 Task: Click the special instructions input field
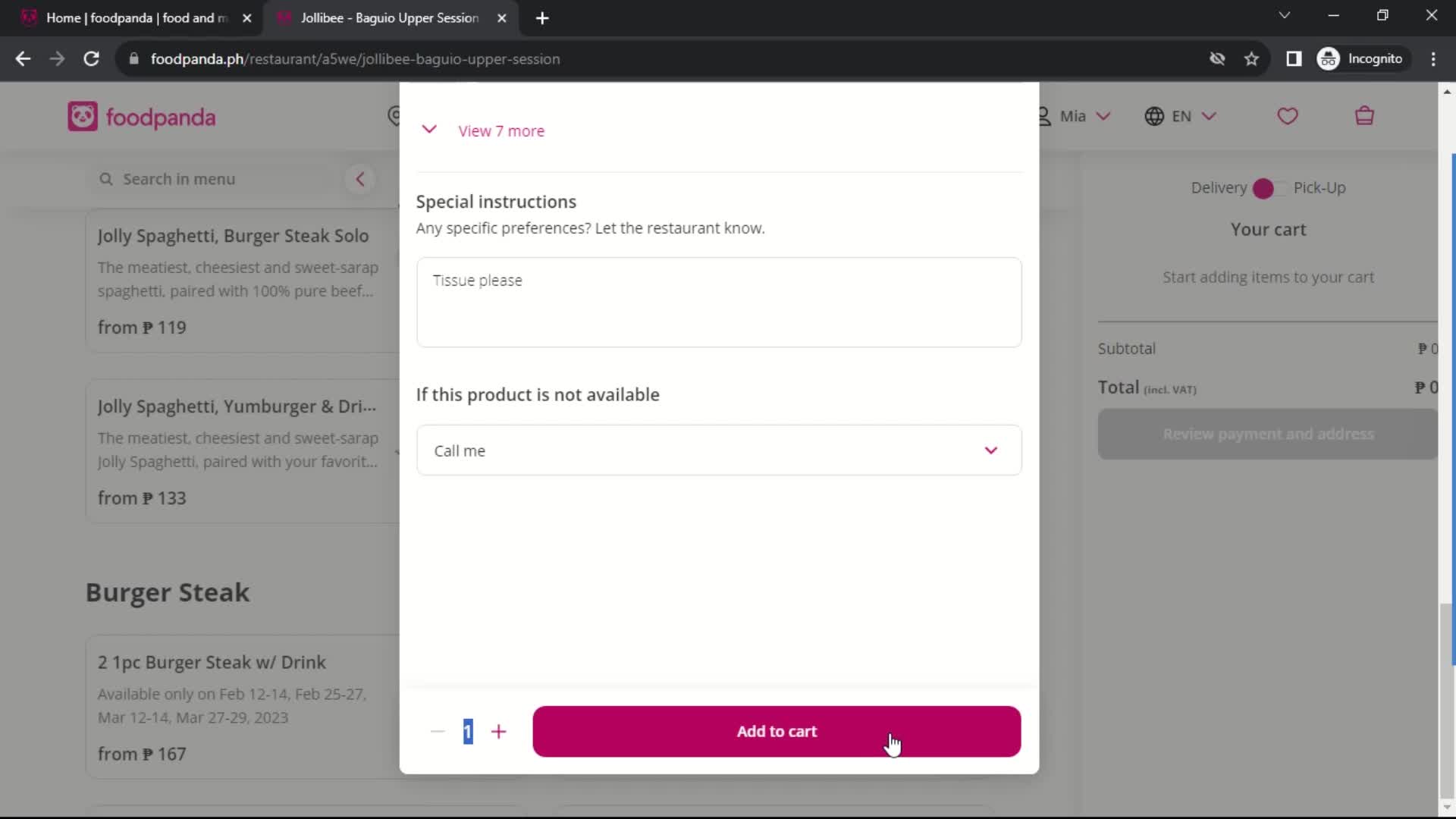[719, 302]
